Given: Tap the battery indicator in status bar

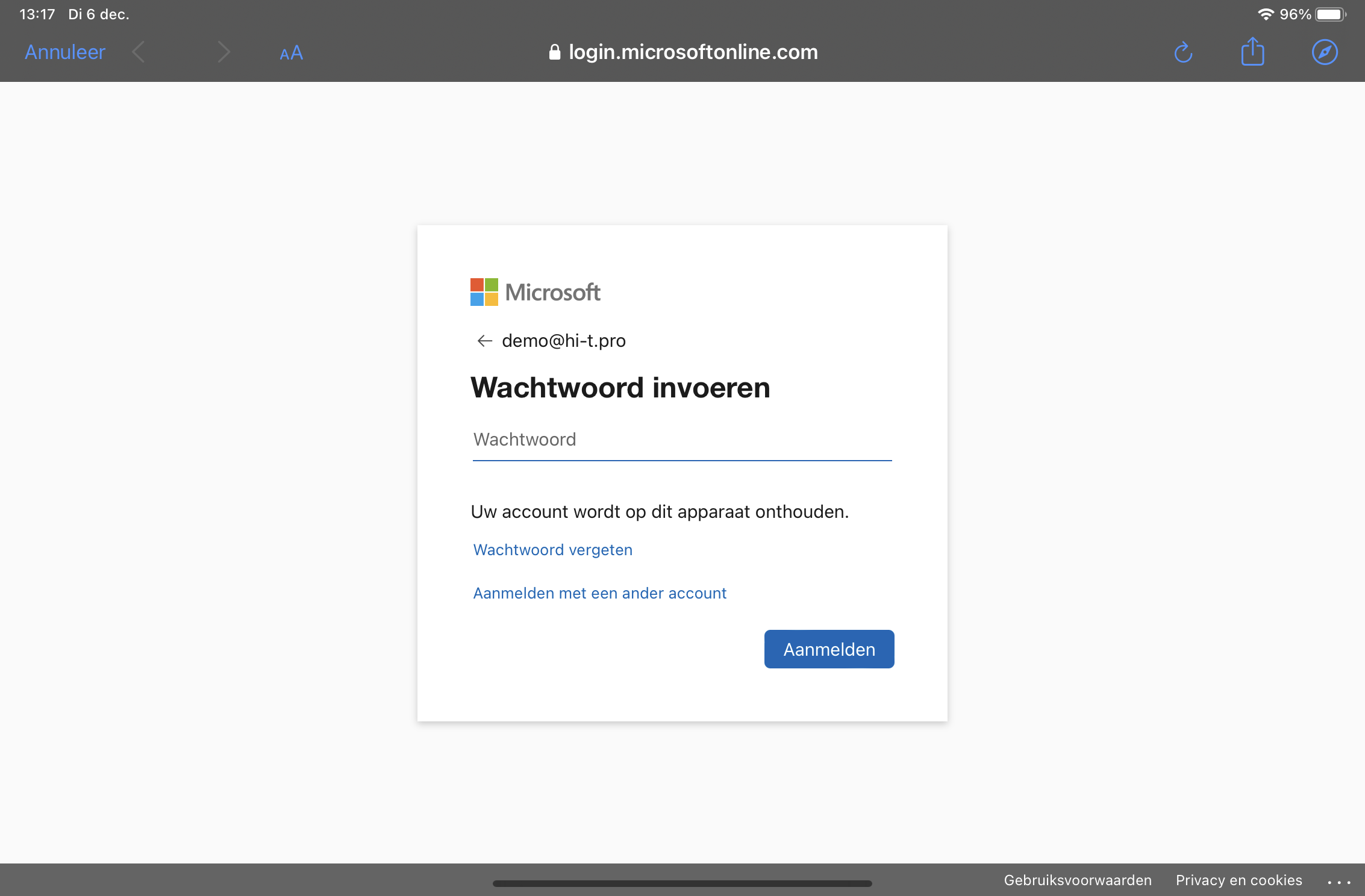Looking at the screenshot, I should [x=1331, y=14].
